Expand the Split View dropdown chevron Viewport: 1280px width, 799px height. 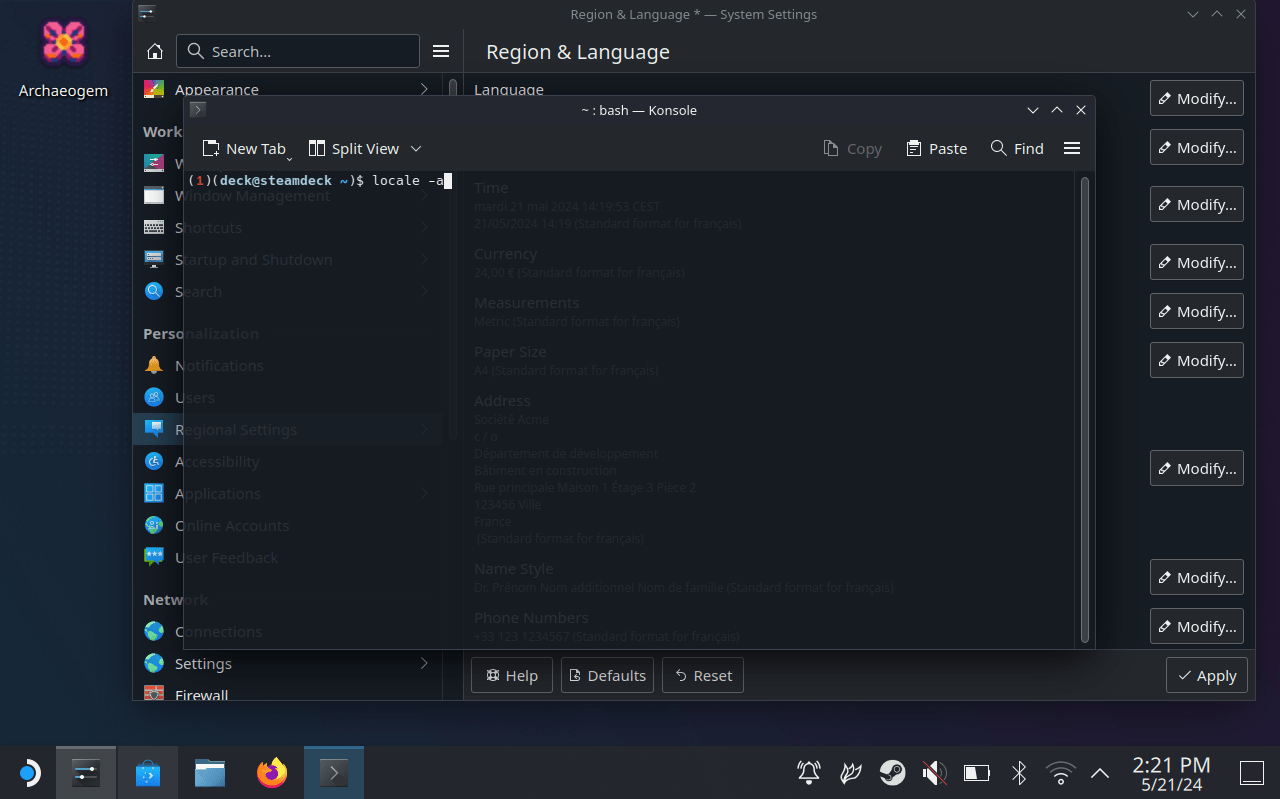[416, 148]
